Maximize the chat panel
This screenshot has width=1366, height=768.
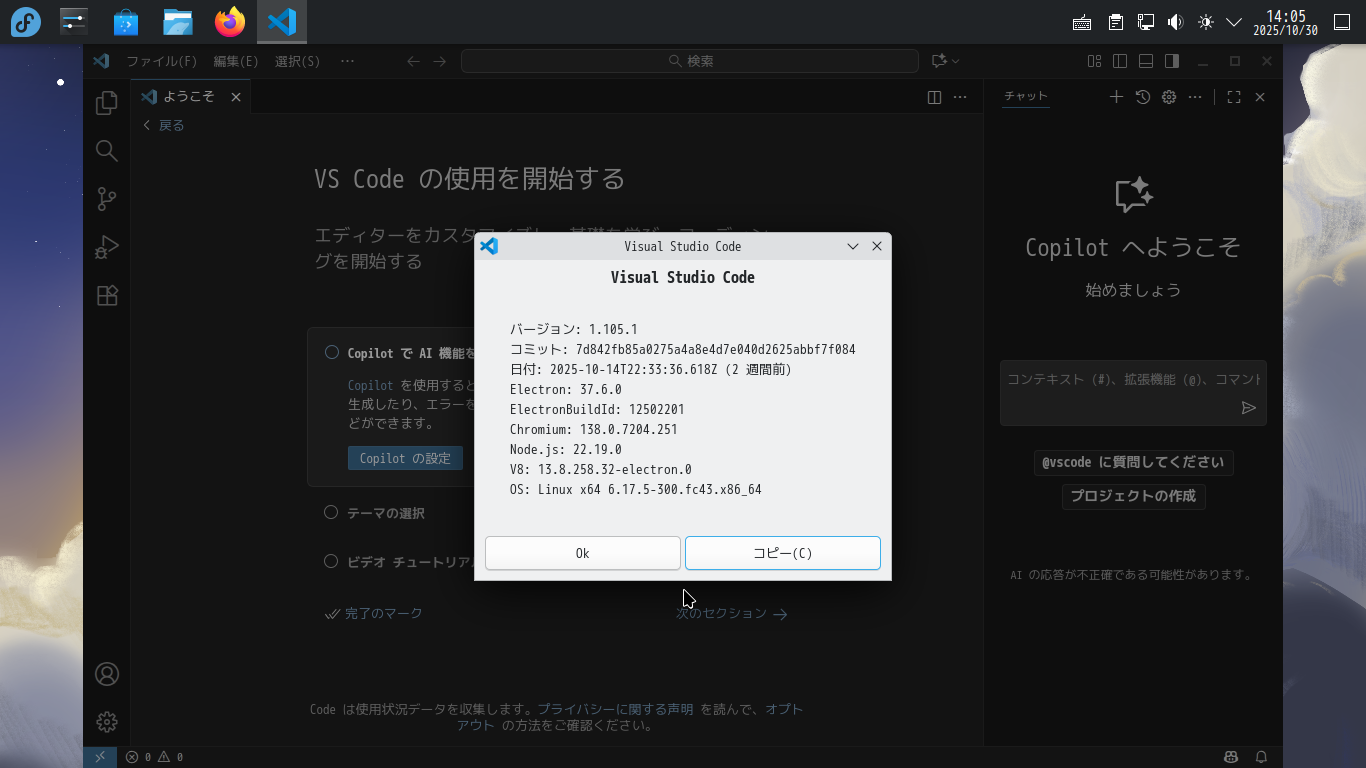(1234, 97)
